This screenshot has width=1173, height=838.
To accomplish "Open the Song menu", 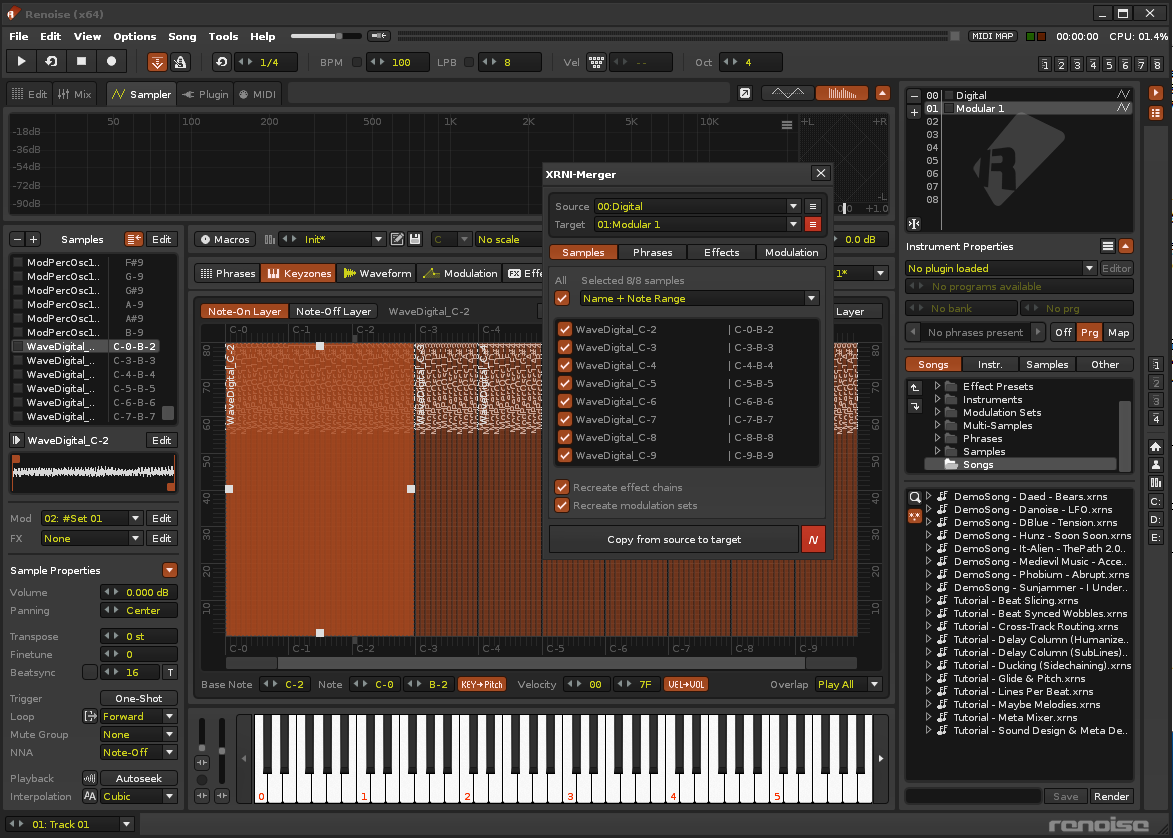I will pyautogui.click(x=182, y=36).
